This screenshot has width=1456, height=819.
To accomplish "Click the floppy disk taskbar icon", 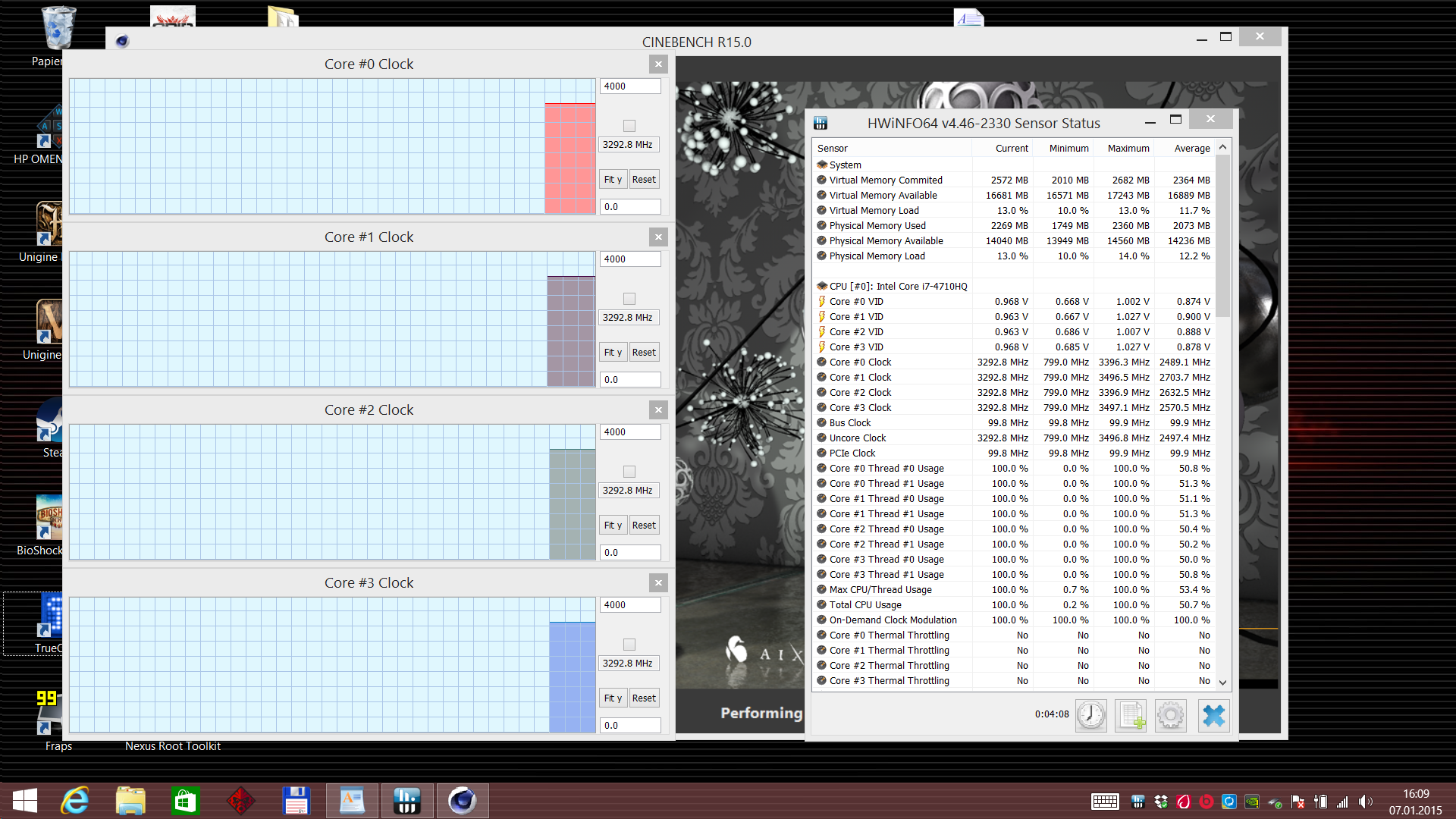I will [297, 801].
